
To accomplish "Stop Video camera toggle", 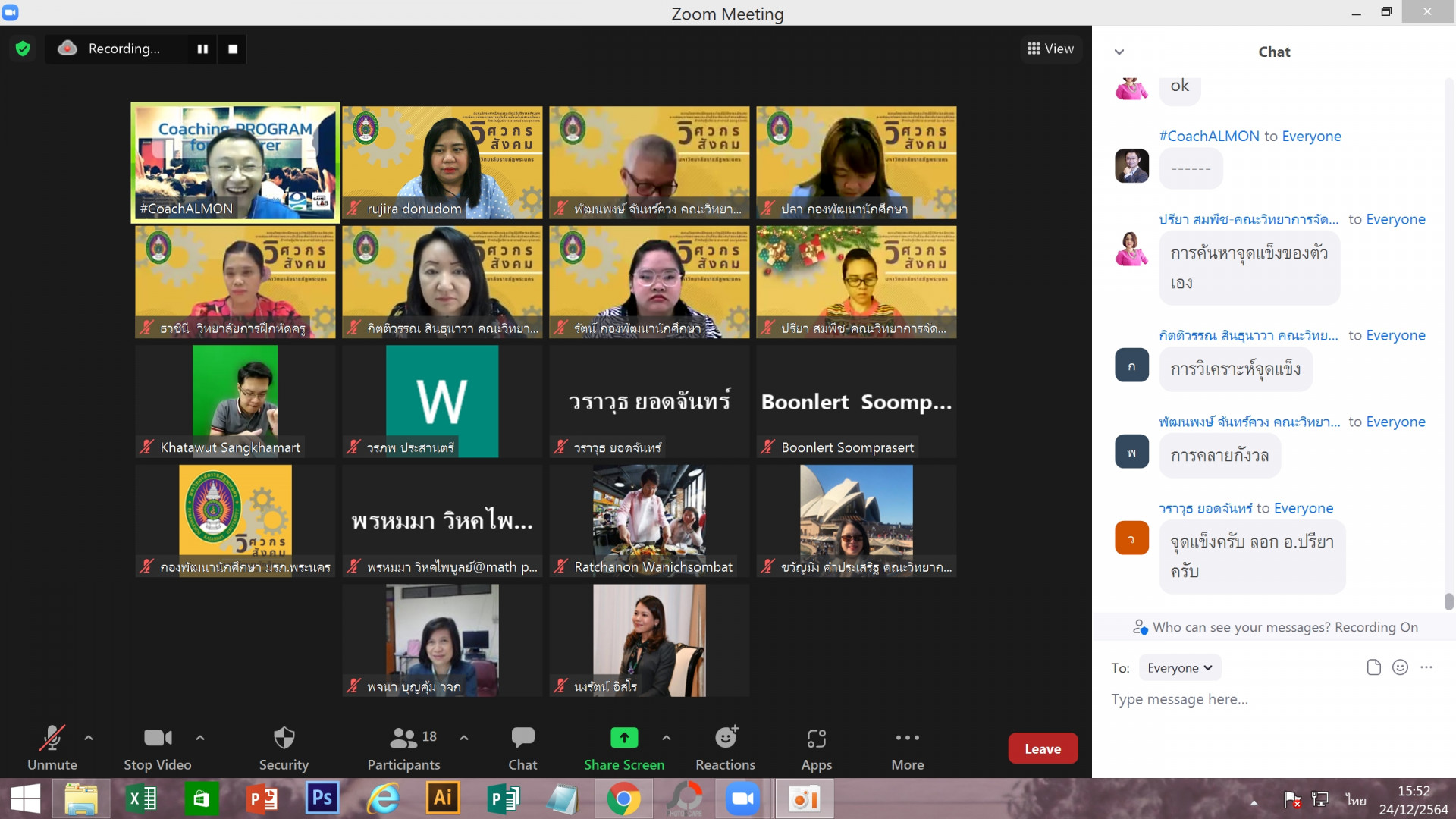I will (158, 738).
